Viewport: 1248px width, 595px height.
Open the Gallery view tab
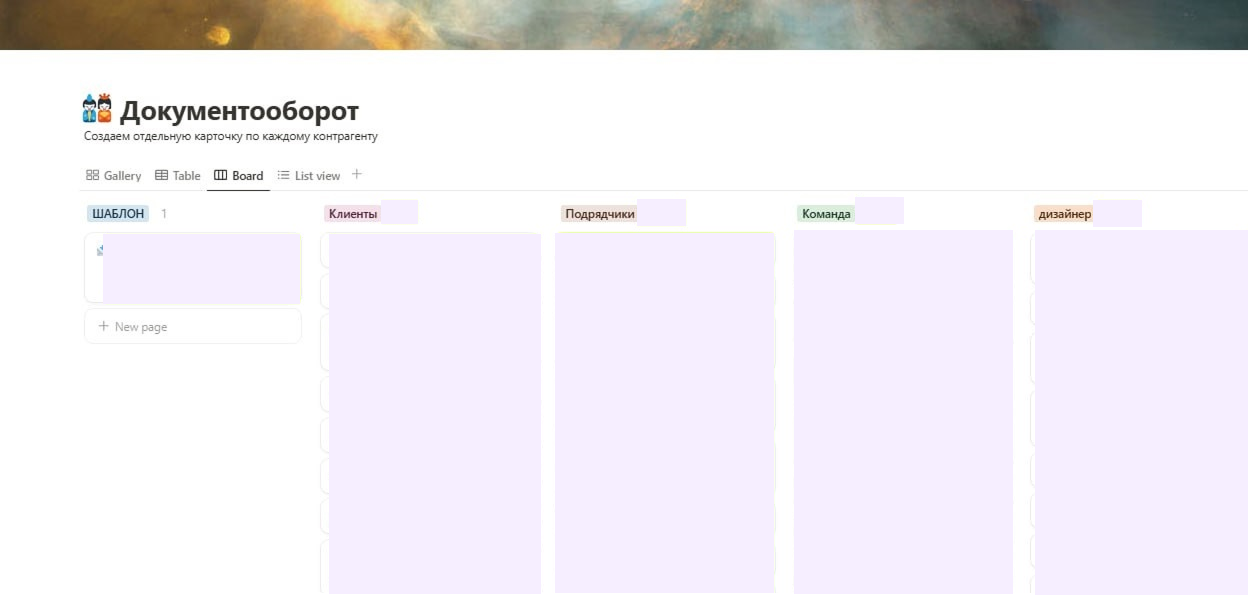[114, 176]
